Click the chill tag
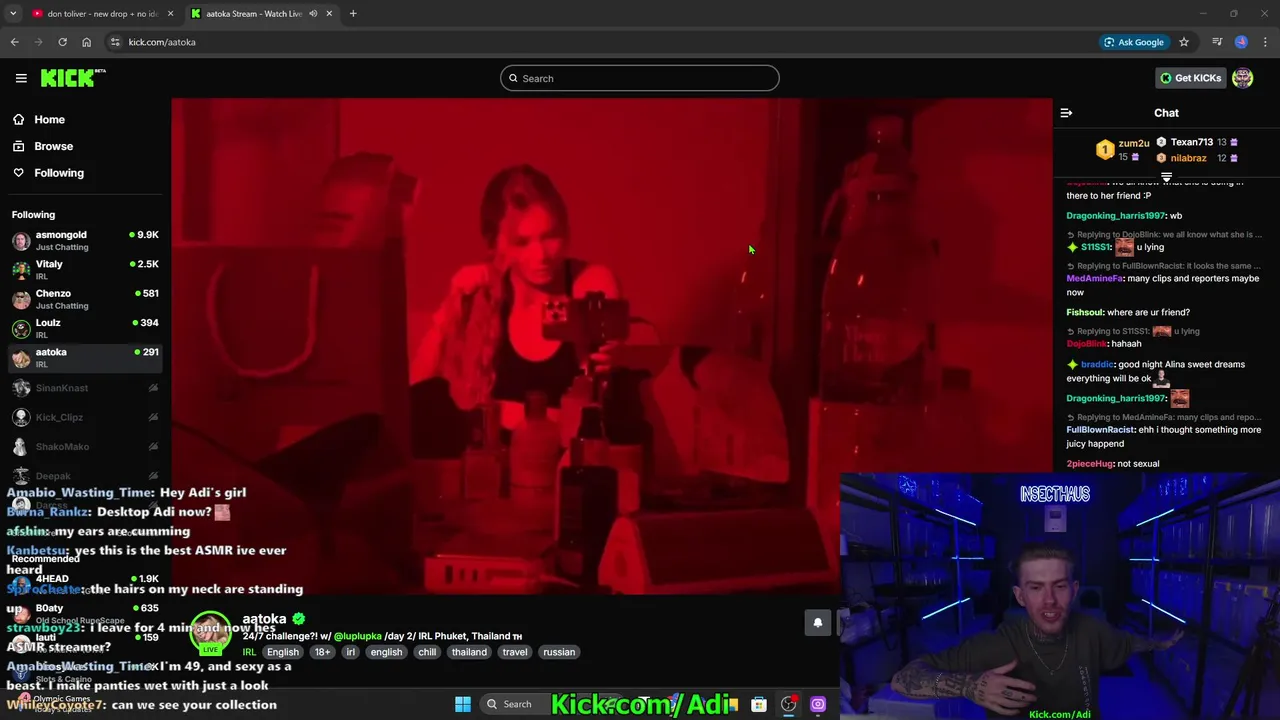Image resolution: width=1280 pixels, height=720 pixels. click(x=427, y=652)
